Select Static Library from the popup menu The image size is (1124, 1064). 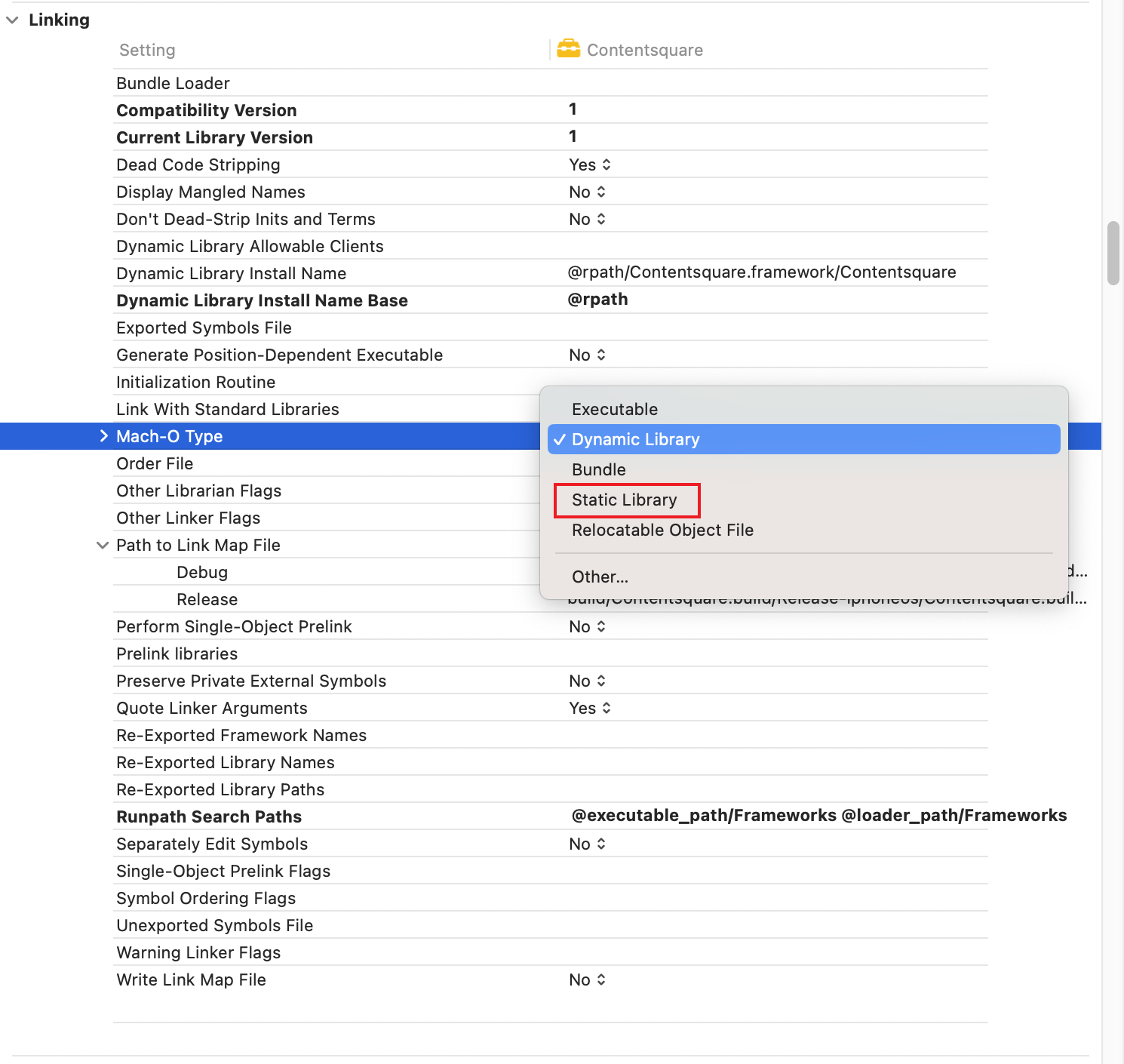pyautogui.click(x=625, y=500)
